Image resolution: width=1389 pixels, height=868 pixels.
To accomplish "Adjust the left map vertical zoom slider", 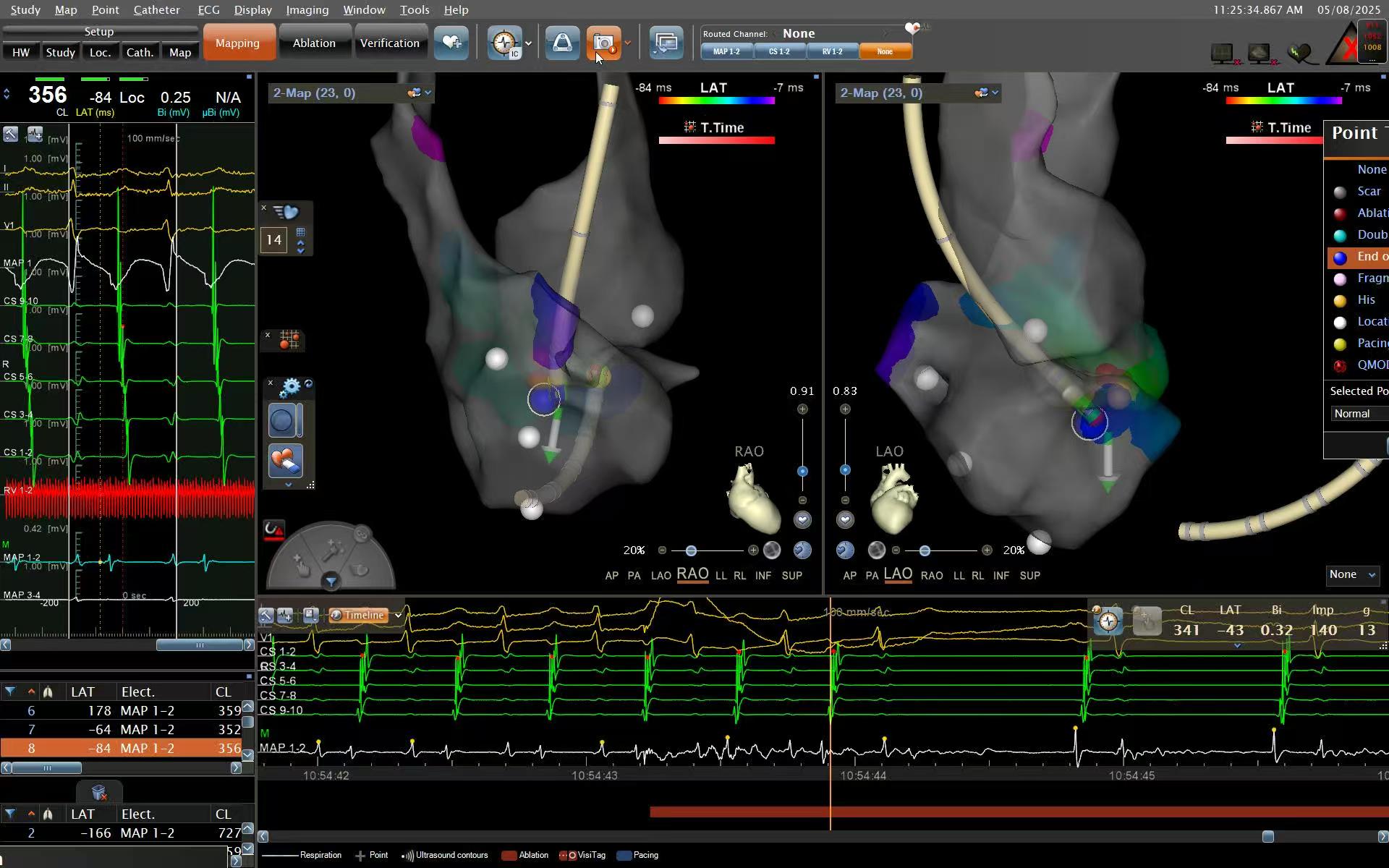I will pyautogui.click(x=802, y=472).
